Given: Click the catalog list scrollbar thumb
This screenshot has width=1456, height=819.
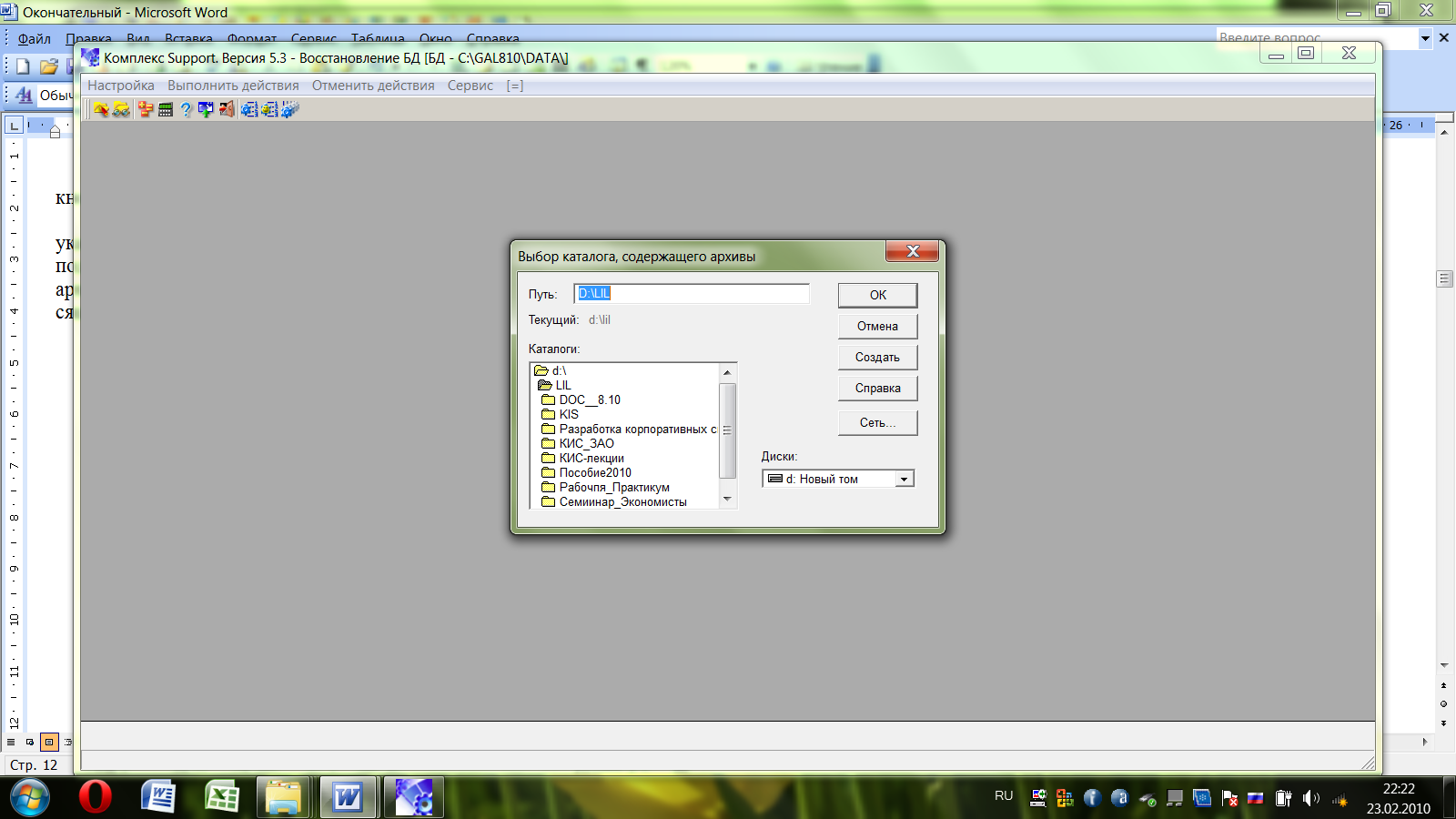Looking at the screenshot, I should [x=727, y=430].
